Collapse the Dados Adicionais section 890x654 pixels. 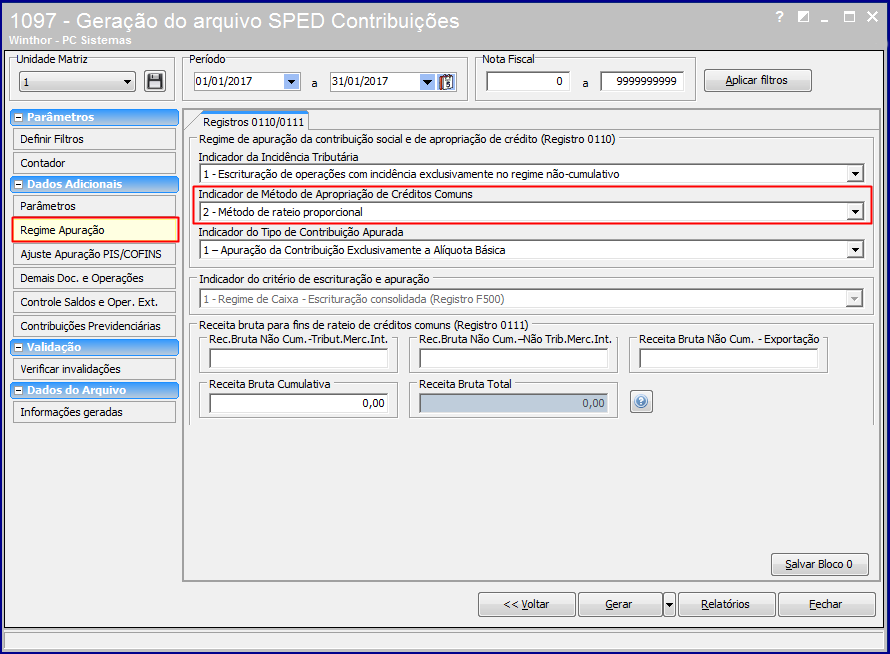point(19,185)
